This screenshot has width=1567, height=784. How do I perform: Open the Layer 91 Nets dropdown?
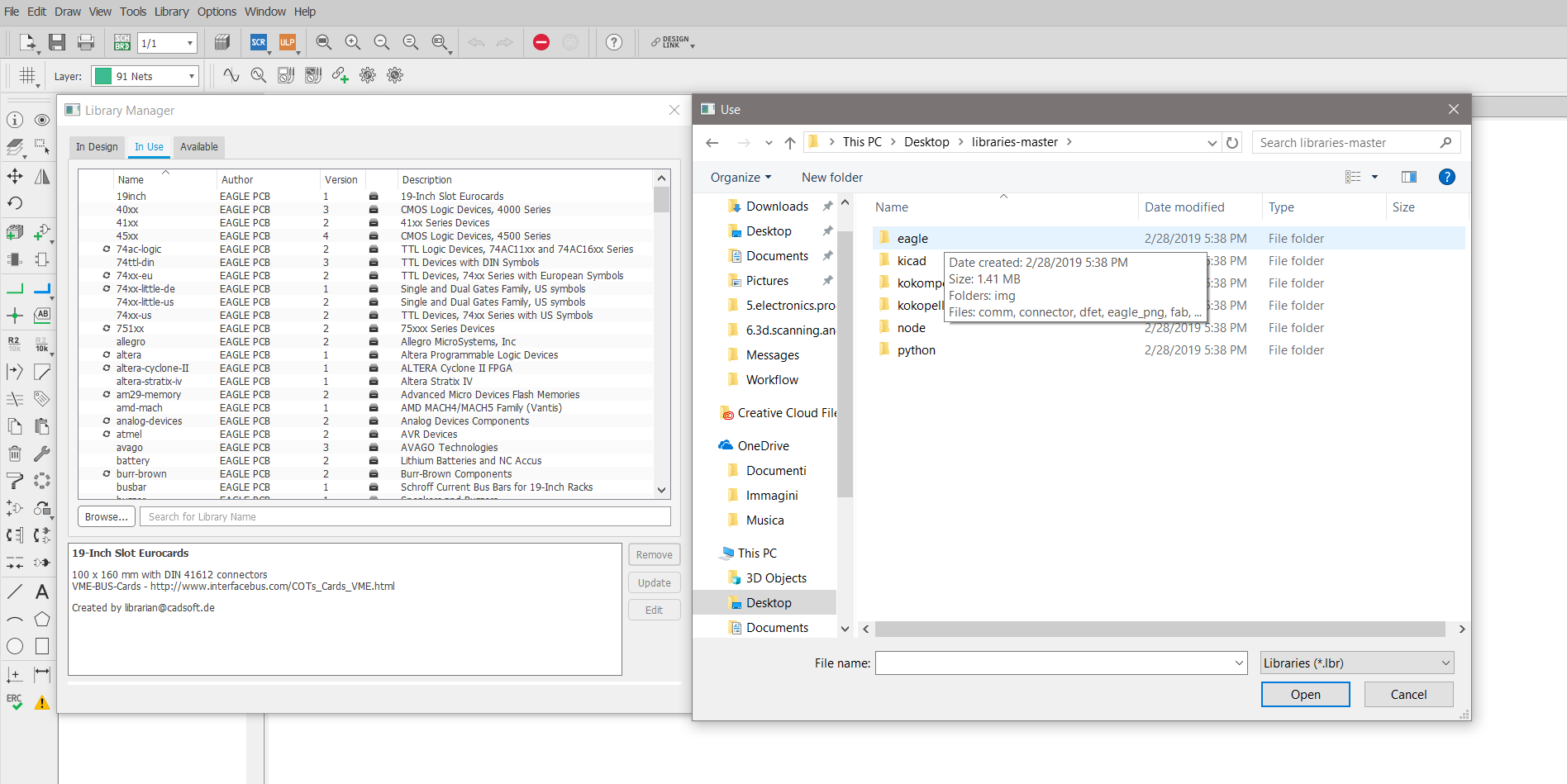tap(145, 76)
